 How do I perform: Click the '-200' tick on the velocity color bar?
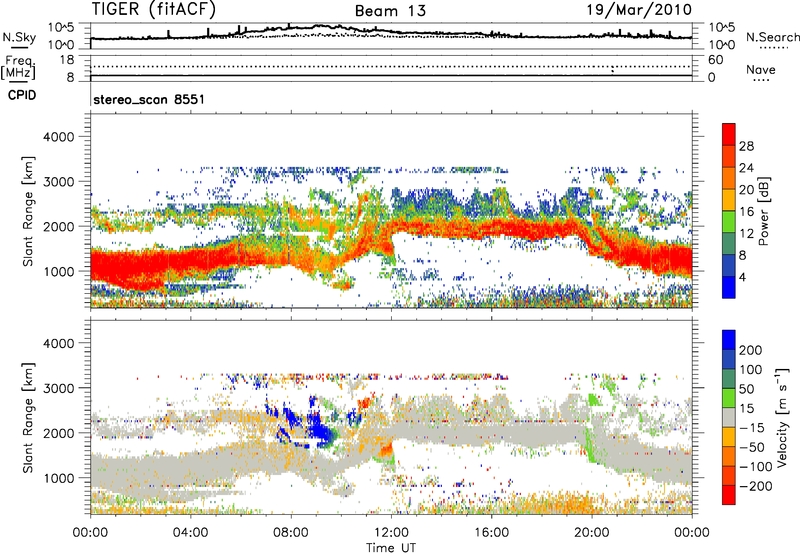click(x=756, y=486)
